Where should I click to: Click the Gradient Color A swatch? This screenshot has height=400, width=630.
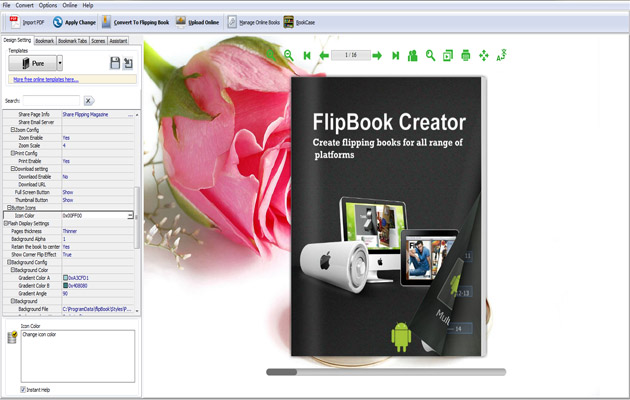point(65,278)
